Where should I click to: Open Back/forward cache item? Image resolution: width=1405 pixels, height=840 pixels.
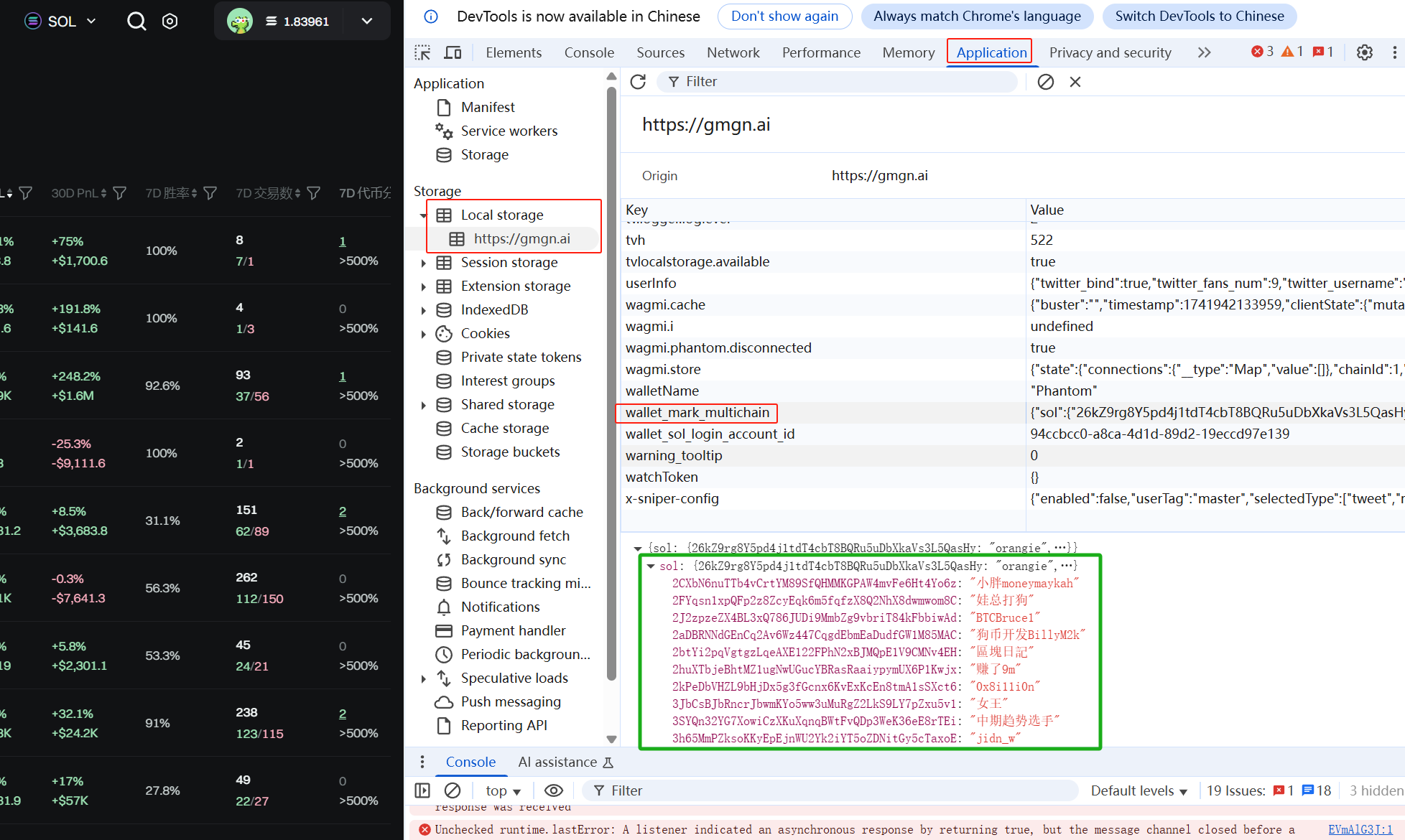pyautogui.click(x=521, y=512)
